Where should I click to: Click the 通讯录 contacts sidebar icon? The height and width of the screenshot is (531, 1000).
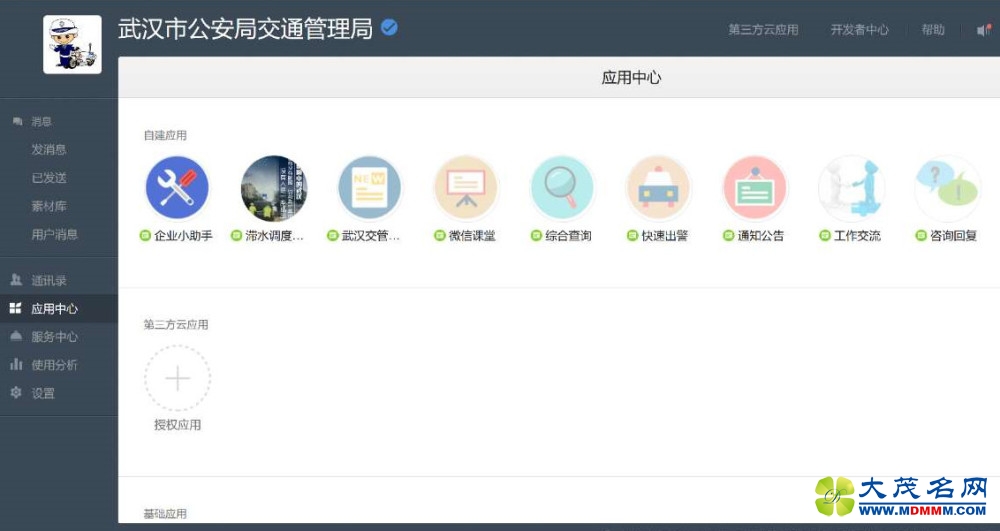[x=17, y=280]
